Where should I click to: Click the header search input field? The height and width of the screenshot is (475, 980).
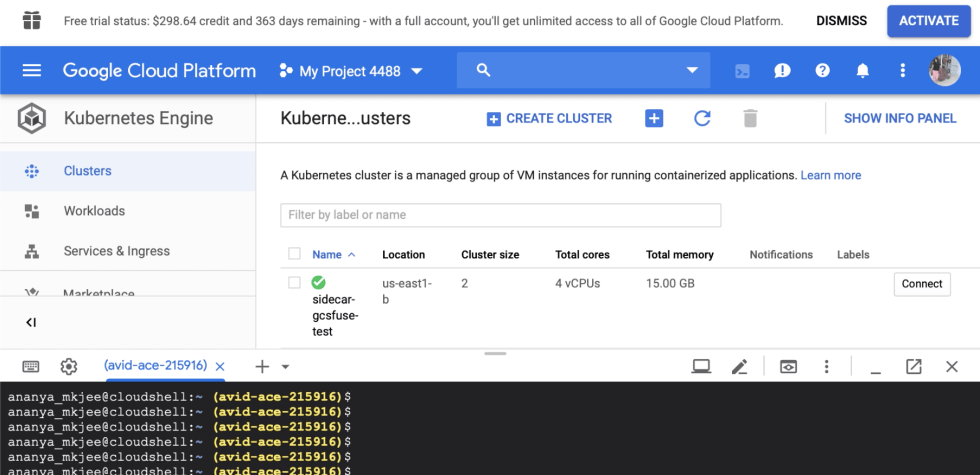[583, 70]
